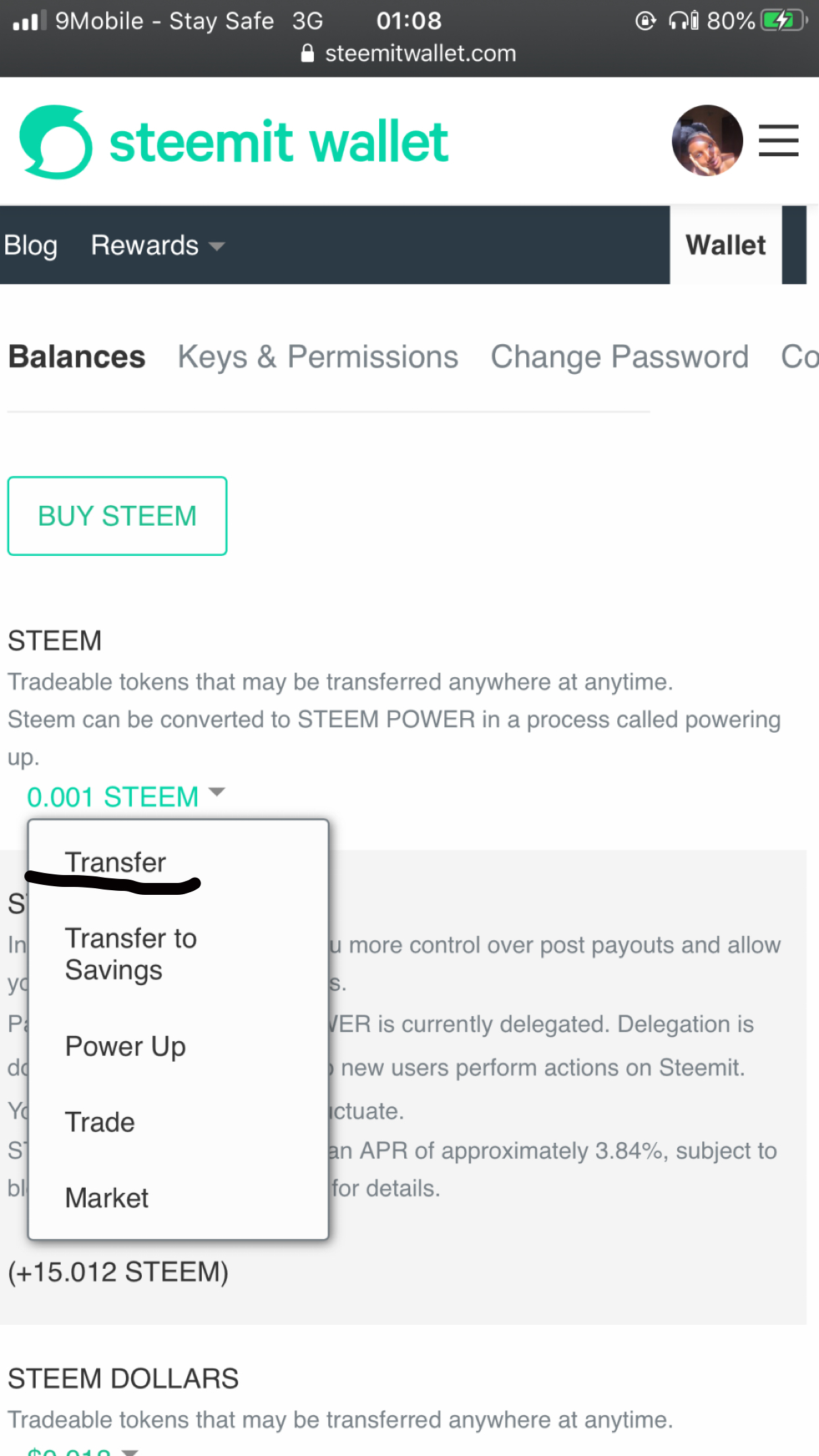The image size is (819, 1456).
Task: Select the Trade menu entry
Action: [x=100, y=1122]
